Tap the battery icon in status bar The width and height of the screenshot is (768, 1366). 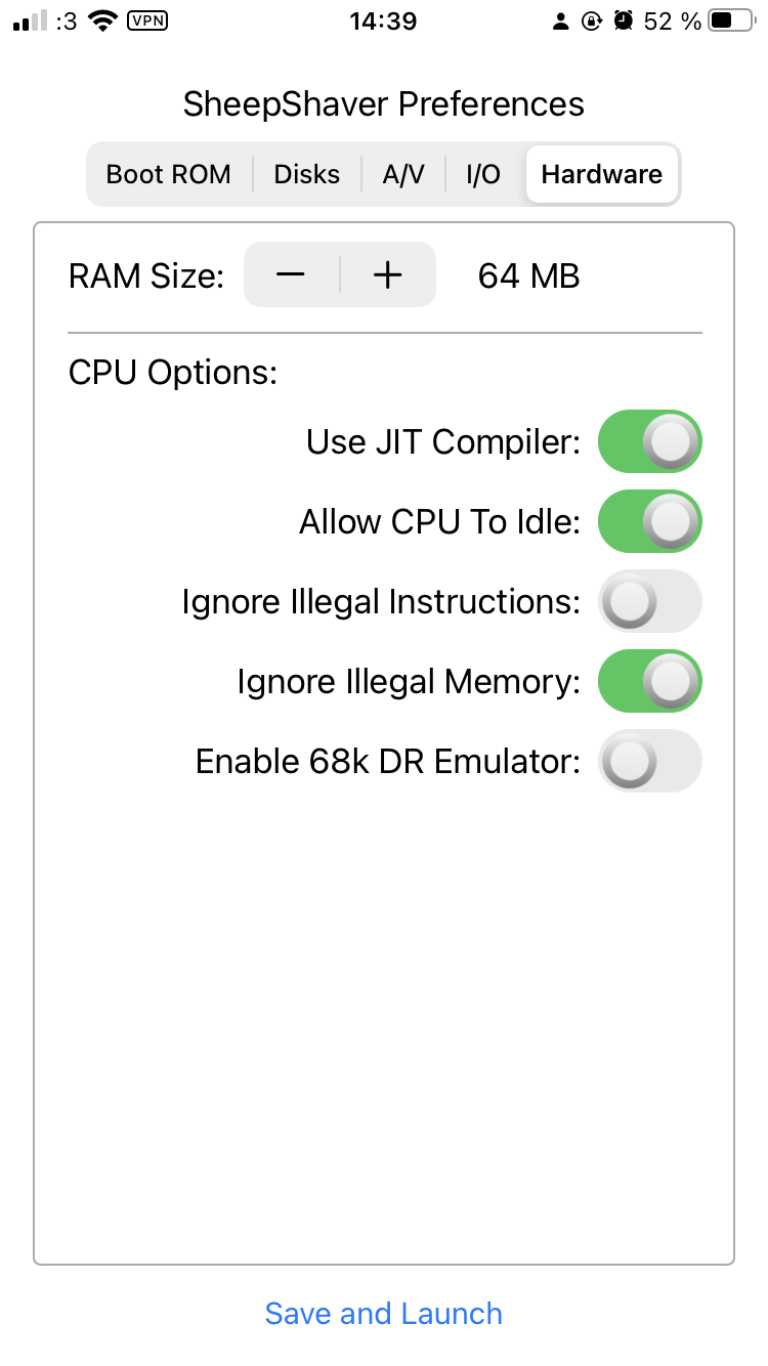[x=730, y=21]
